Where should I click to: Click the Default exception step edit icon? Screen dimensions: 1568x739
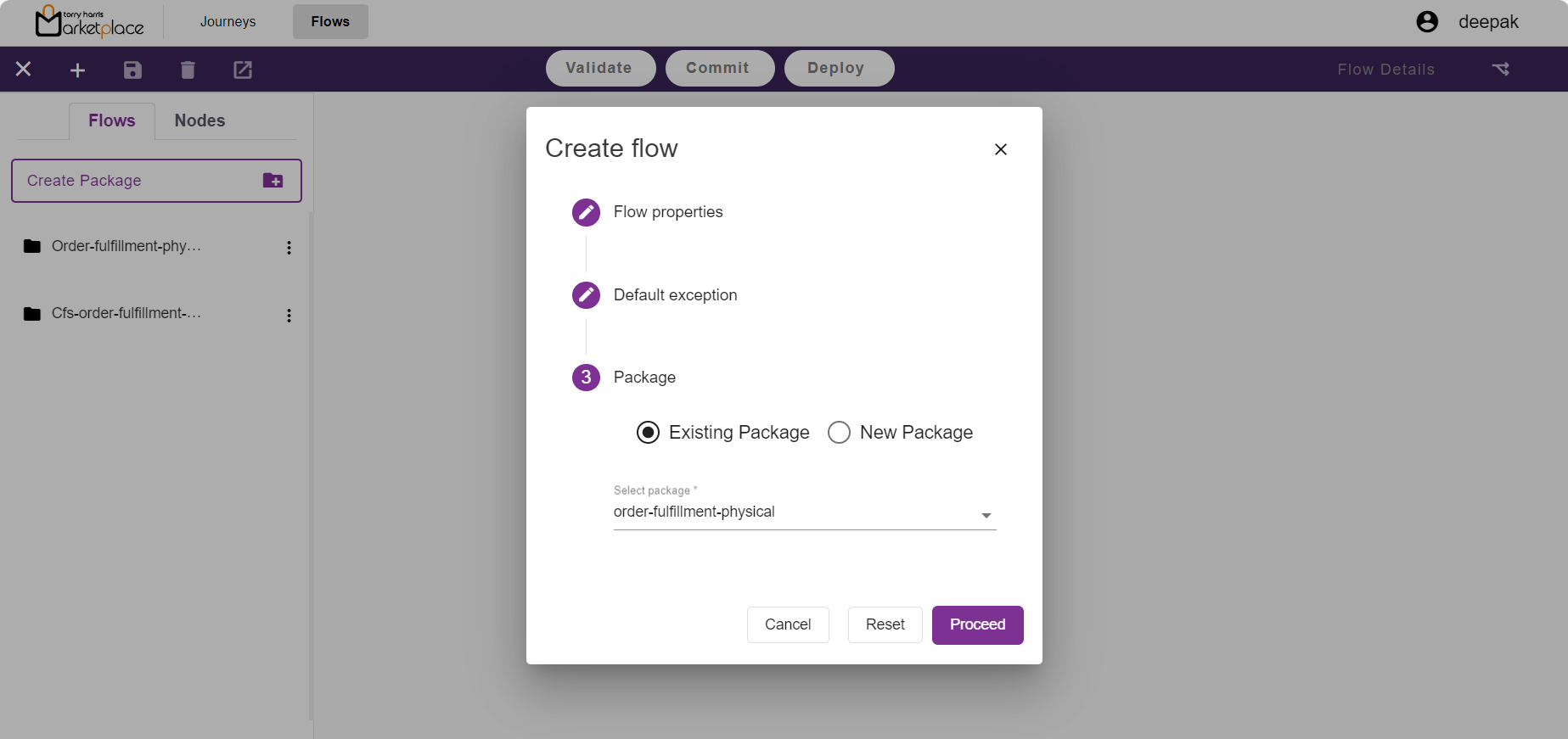tap(586, 295)
